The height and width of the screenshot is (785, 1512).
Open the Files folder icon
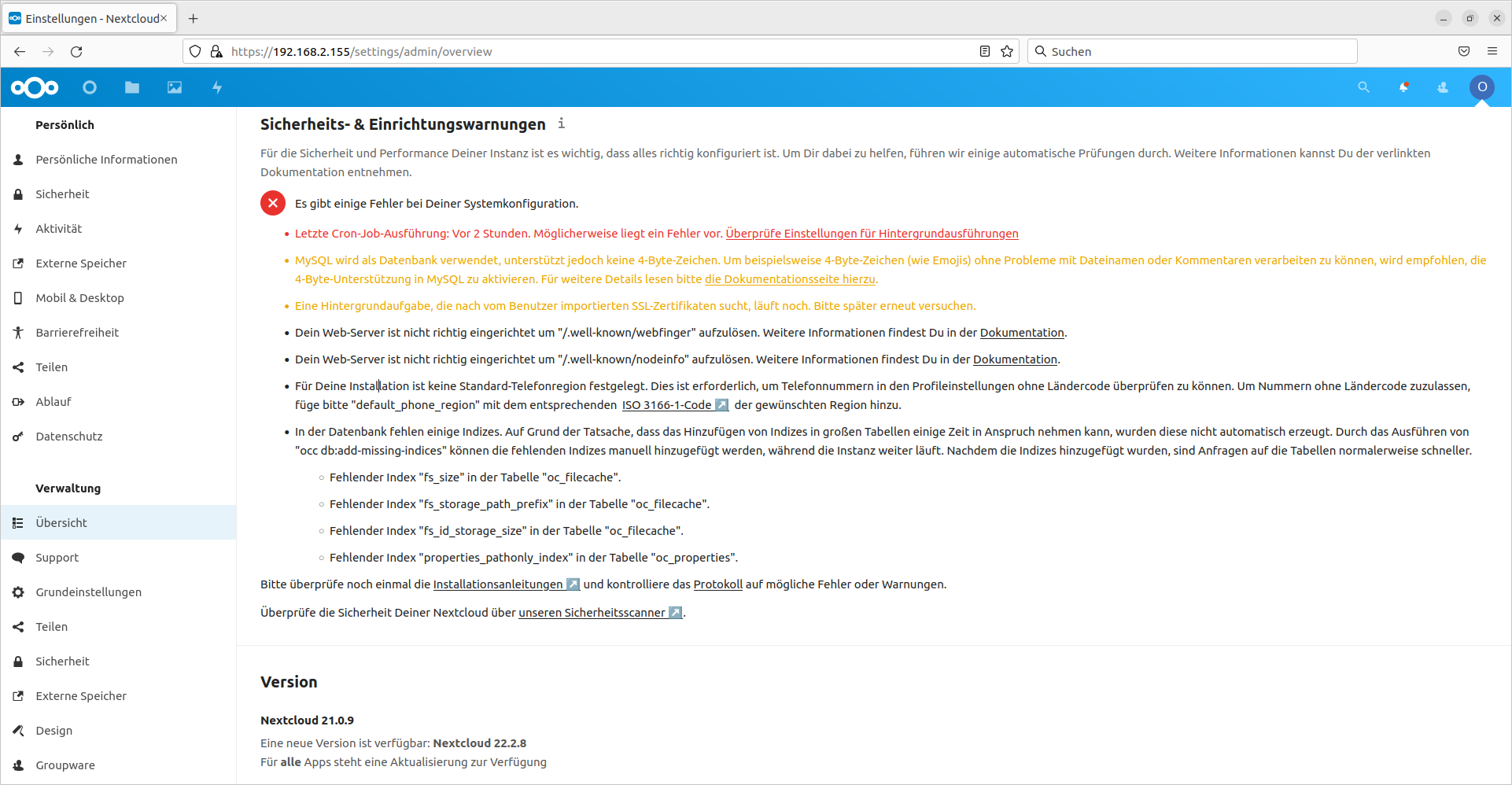tap(132, 87)
